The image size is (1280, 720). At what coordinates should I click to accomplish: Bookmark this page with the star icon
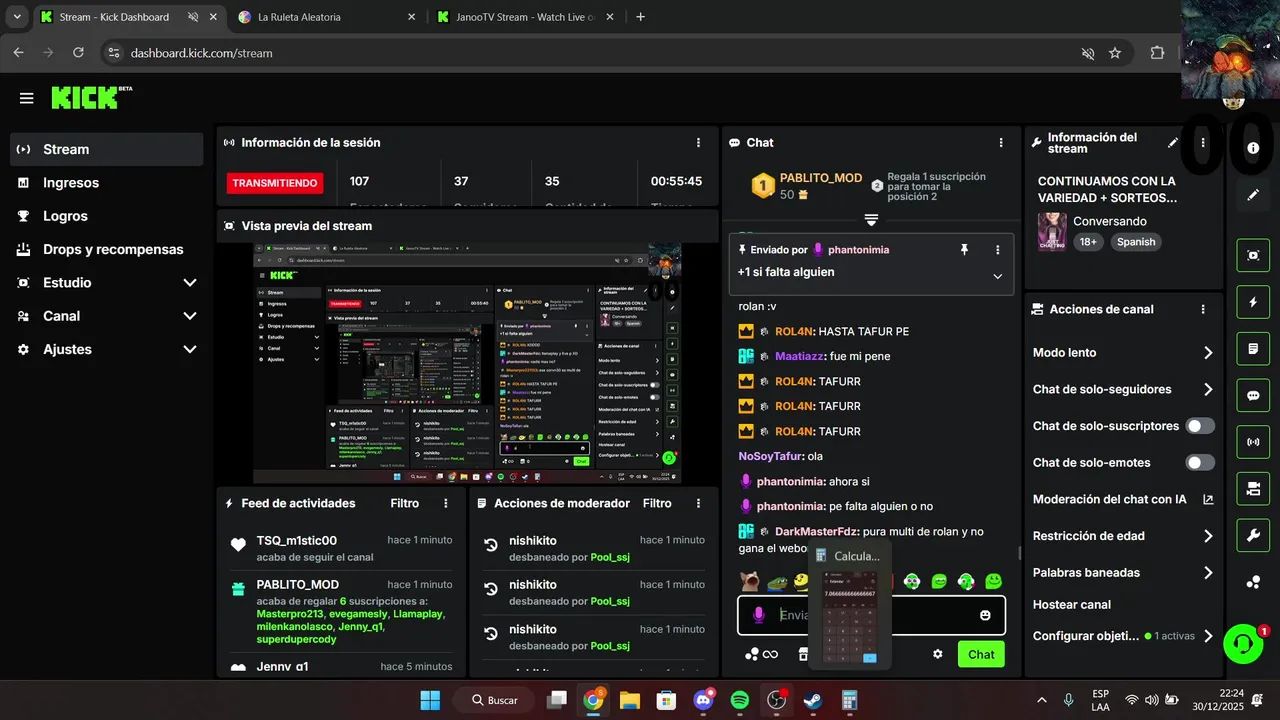(1115, 53)
